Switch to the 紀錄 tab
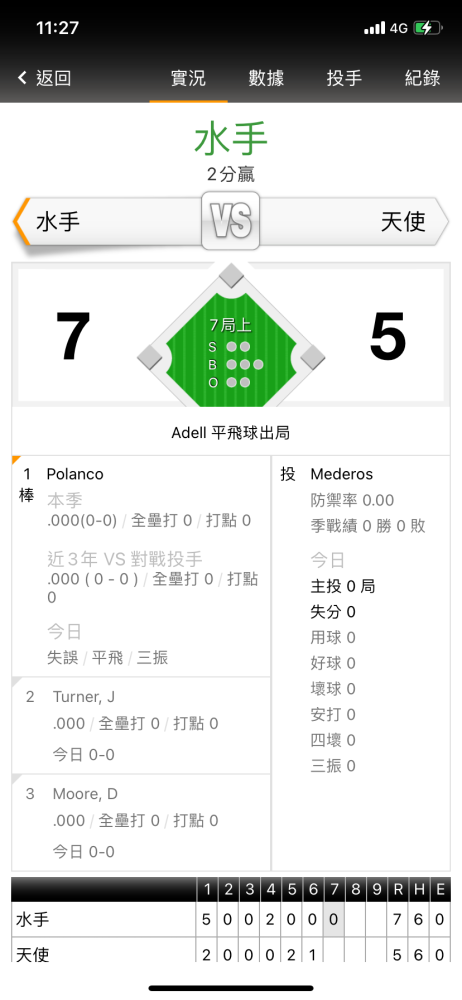This screenshot has width=462, height=1000. (x=422, y=78)
